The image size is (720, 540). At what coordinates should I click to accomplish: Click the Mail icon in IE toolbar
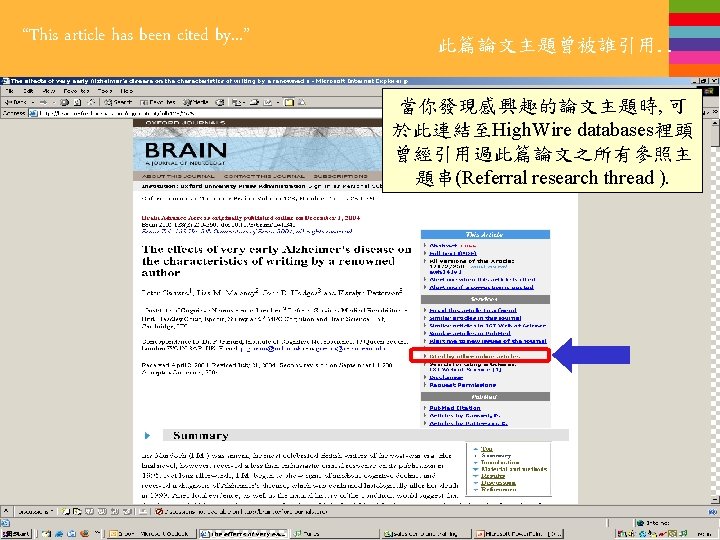coord(238,102)
